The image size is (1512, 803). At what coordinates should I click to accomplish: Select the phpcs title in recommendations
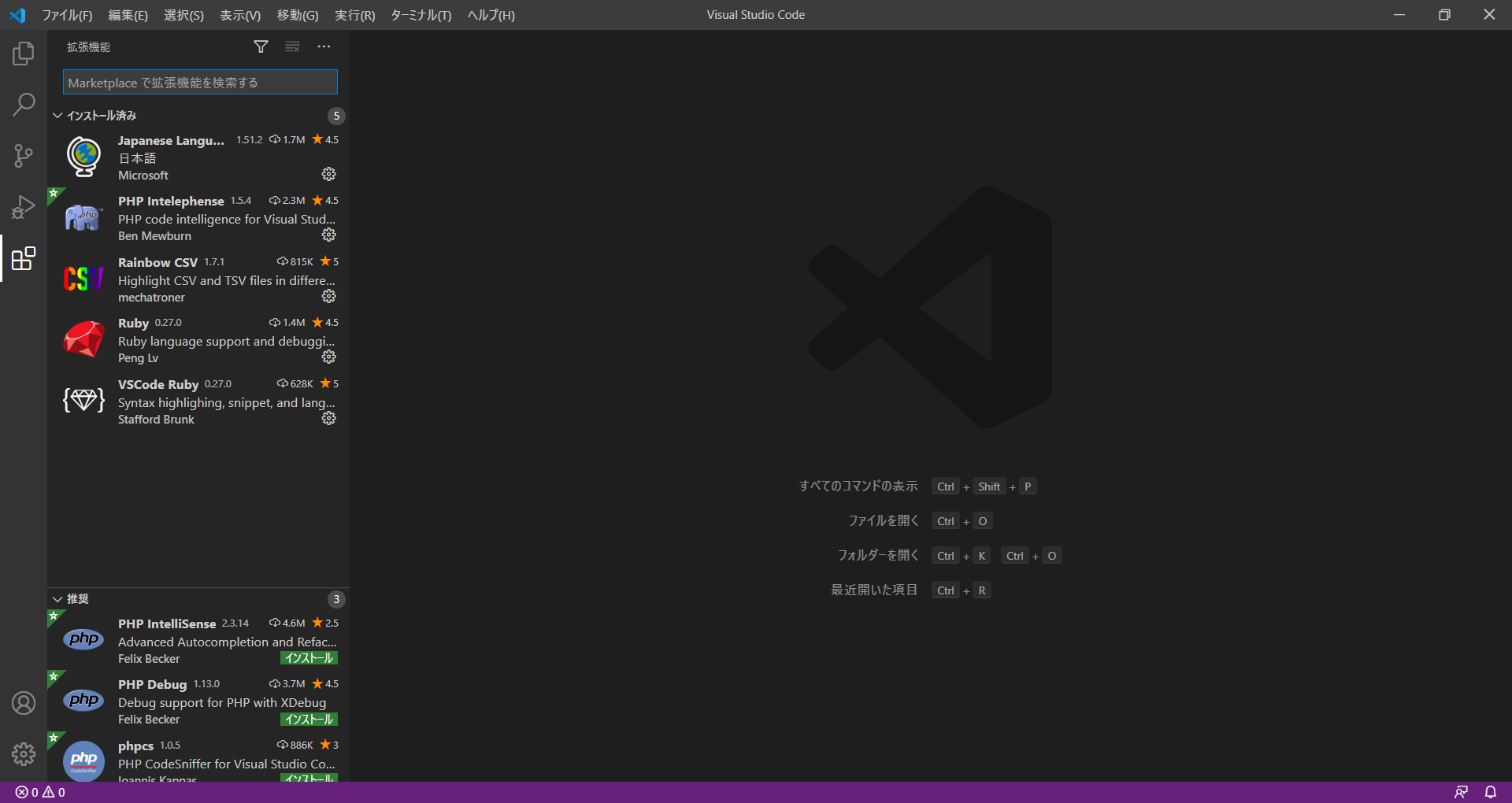click(x=135, y=746)
